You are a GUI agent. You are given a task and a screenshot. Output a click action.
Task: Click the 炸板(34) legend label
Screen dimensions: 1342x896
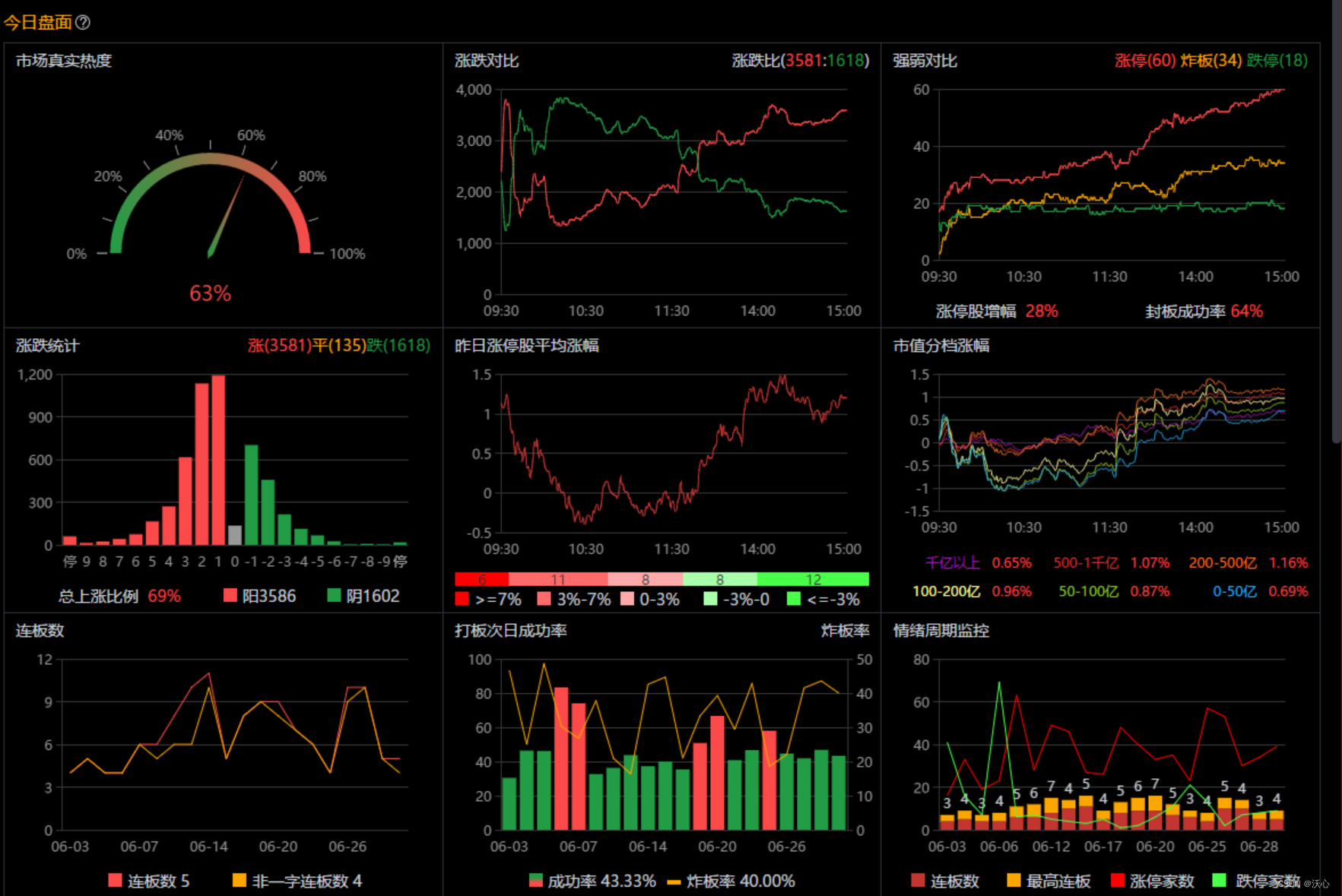[x=1211, y=61]
